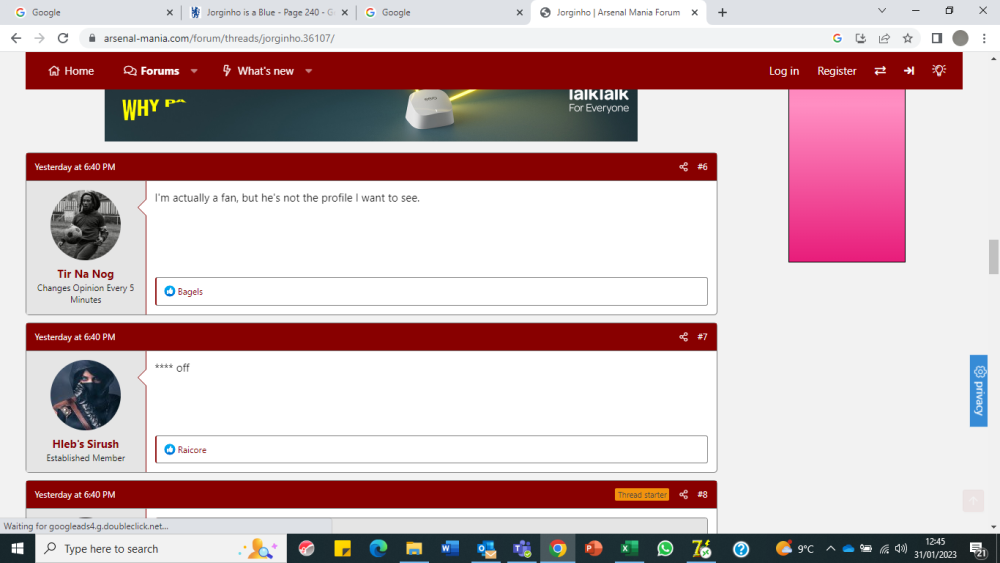Open Microsoft Word from taskbar
Screen dimensions: 1000x563
coord(450,548)
